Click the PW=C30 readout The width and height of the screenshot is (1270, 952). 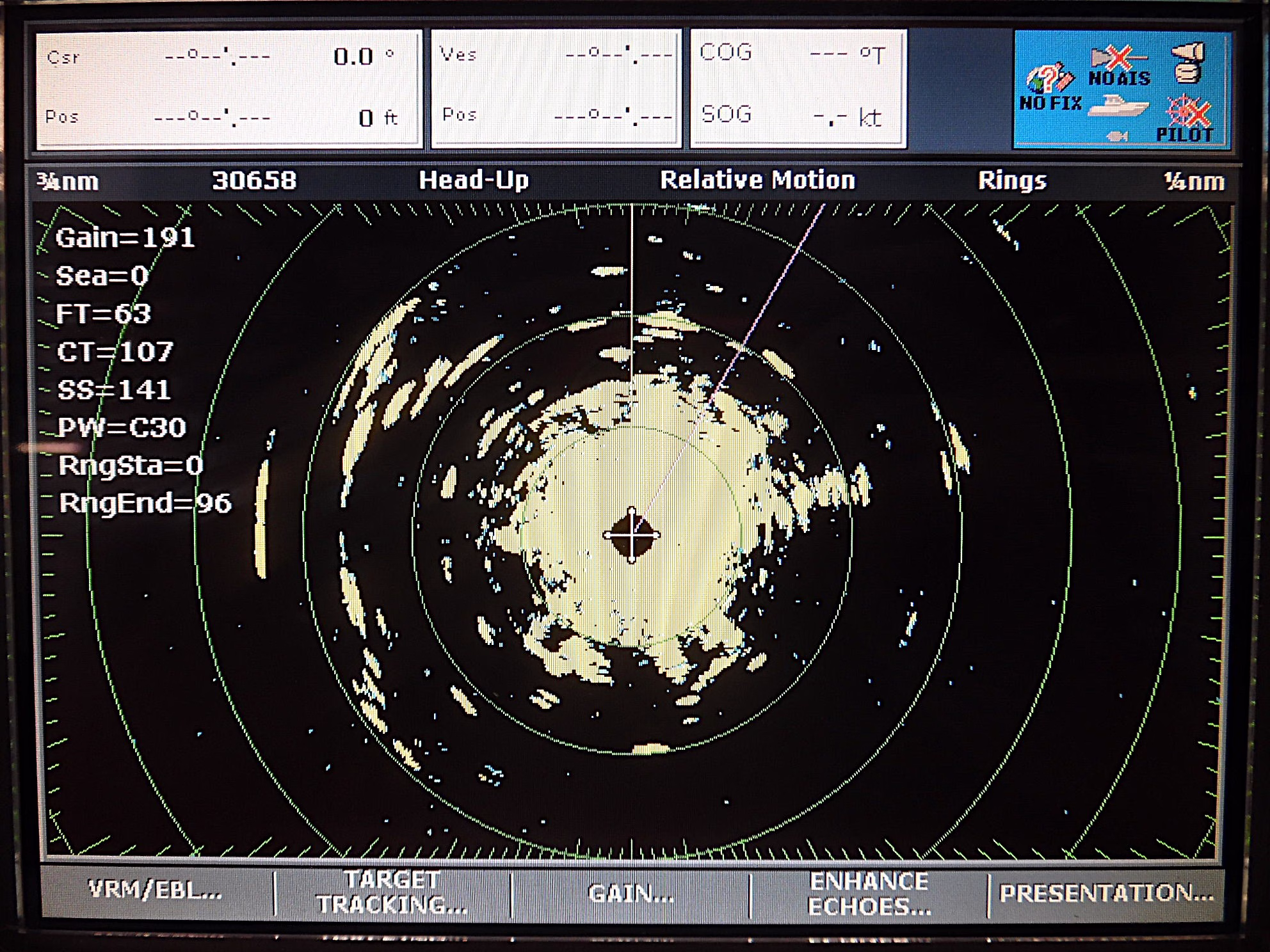click(x=122, y=427)
